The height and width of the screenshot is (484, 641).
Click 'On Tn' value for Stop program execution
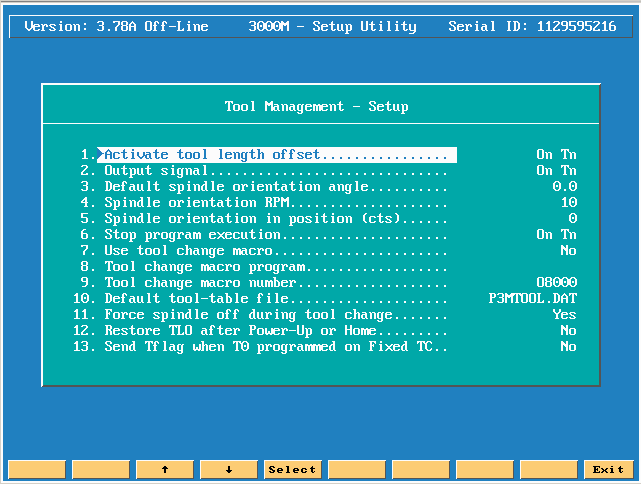(556, 235)
